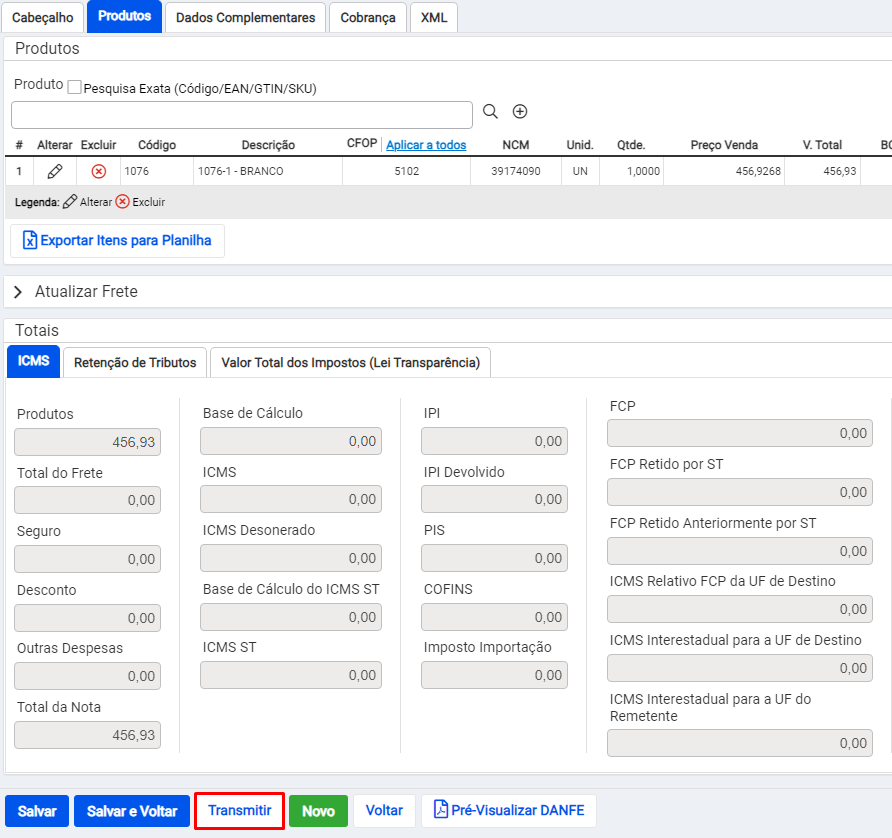
Task: Click the Transmitir button
Action: tap(239, 811)
